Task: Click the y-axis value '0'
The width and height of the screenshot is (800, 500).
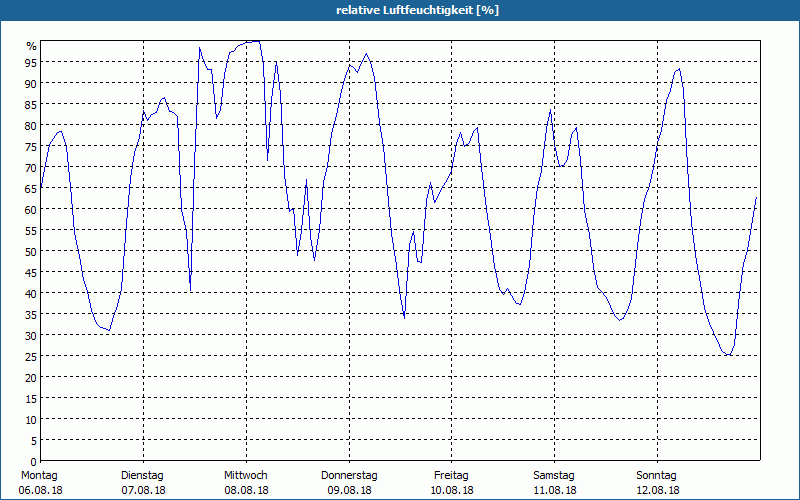Action: [34, 462]
